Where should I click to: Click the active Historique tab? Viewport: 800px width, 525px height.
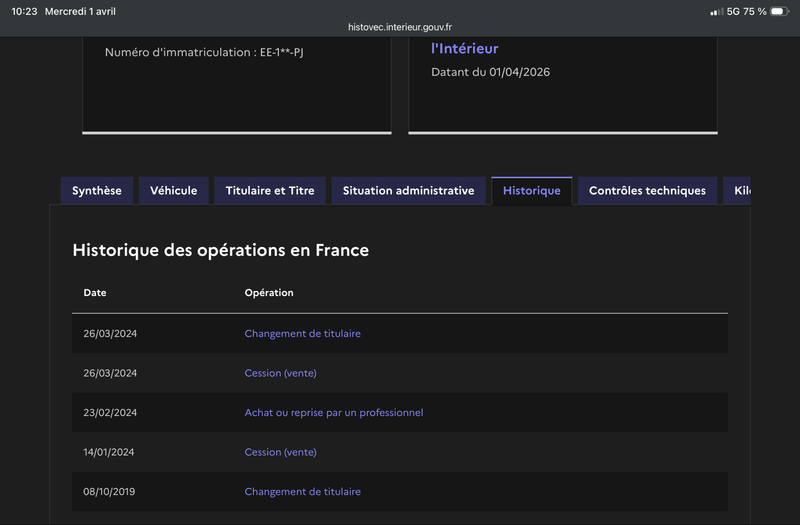tap(532, 191)
